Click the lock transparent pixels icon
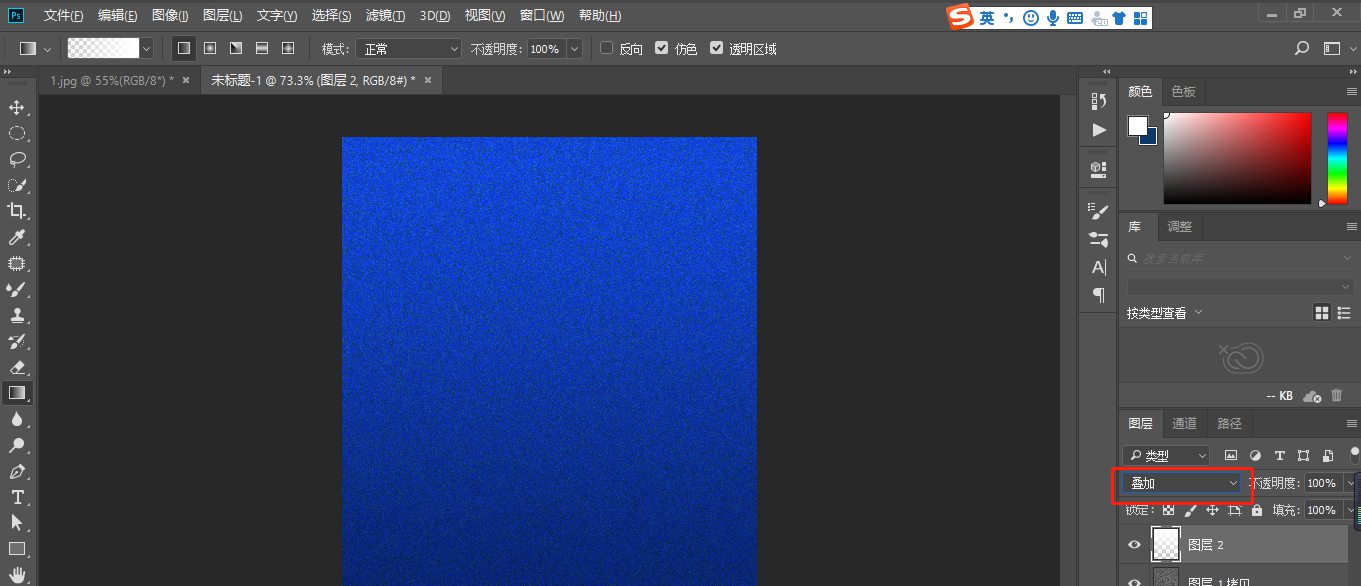 coord(1168,509)
